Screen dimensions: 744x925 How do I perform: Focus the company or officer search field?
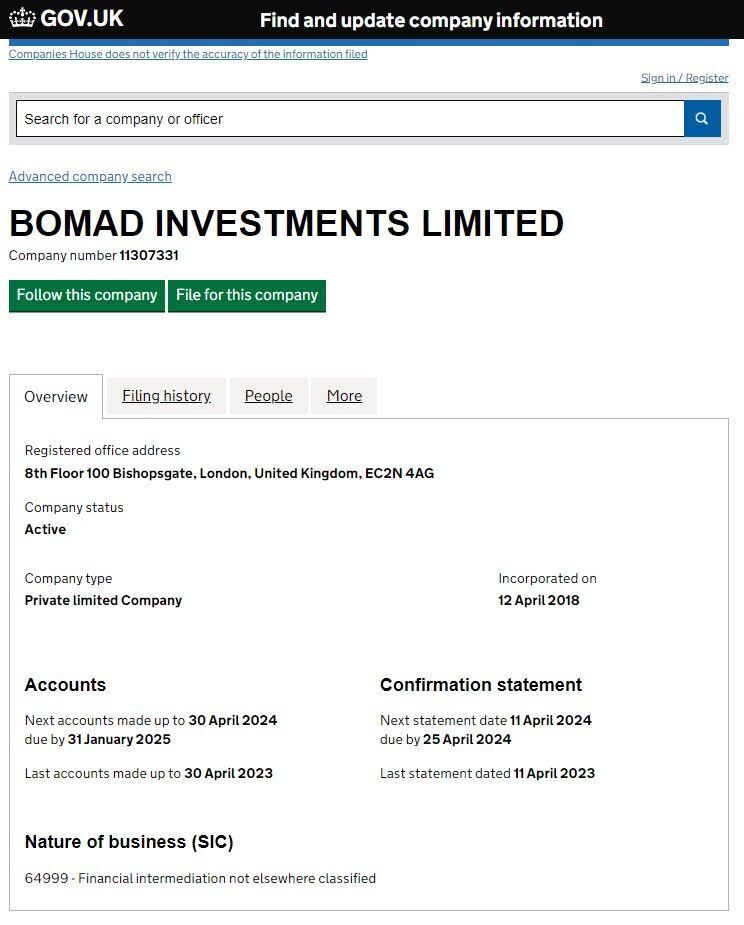(349, 119)
